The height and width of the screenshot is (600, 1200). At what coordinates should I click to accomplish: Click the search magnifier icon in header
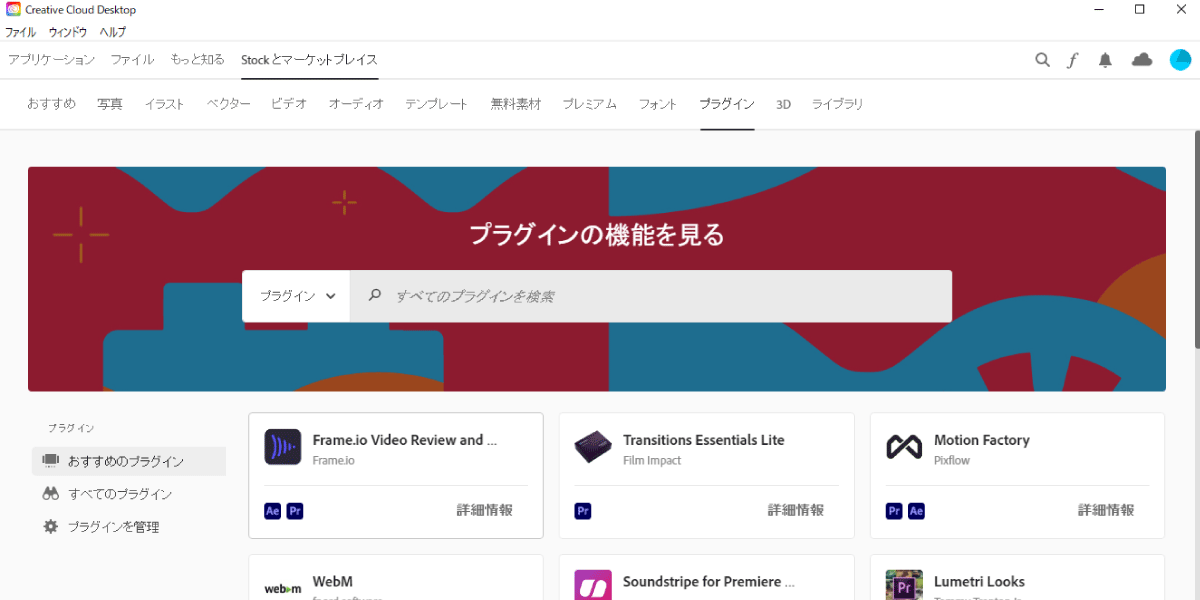click(1042, 60)
